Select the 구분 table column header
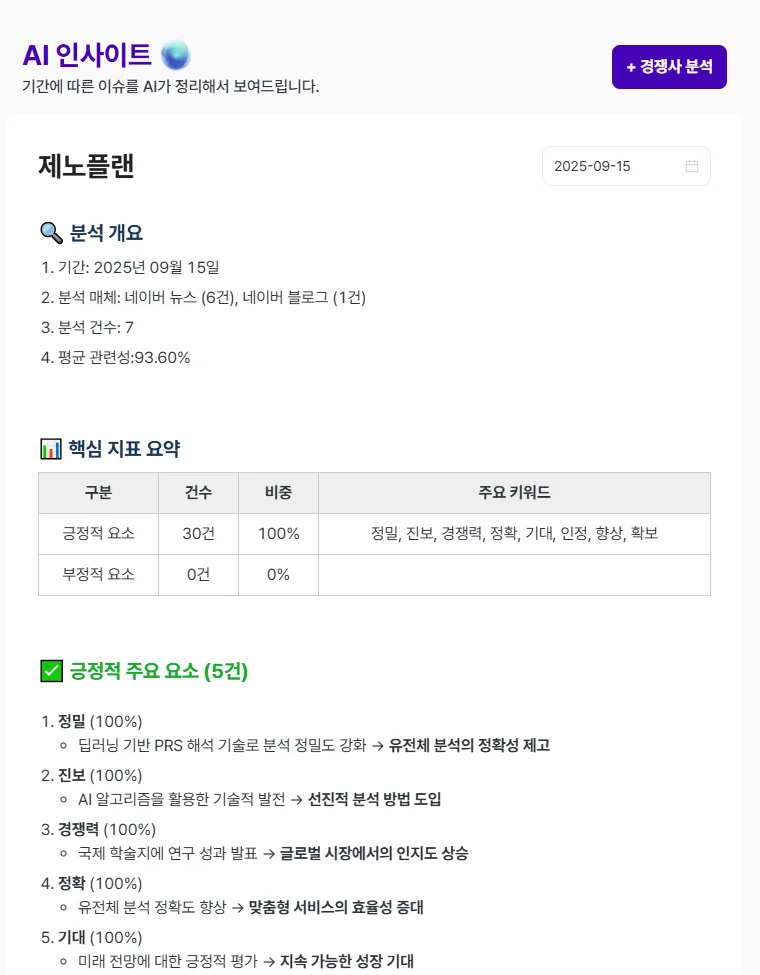Image resolution: width=760 pixels, height=975 pixels. pos(98,493)
